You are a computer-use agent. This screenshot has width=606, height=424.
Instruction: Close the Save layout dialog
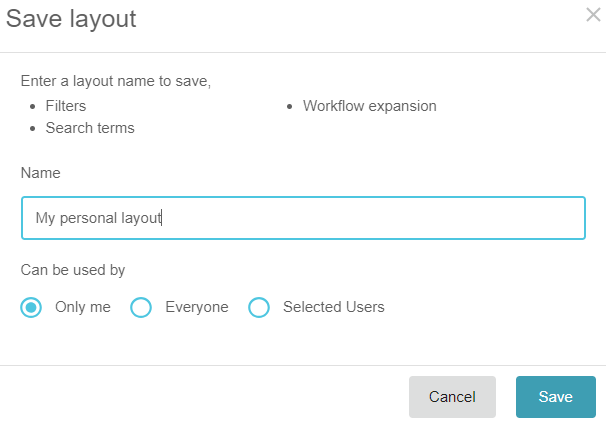[593, 15]
